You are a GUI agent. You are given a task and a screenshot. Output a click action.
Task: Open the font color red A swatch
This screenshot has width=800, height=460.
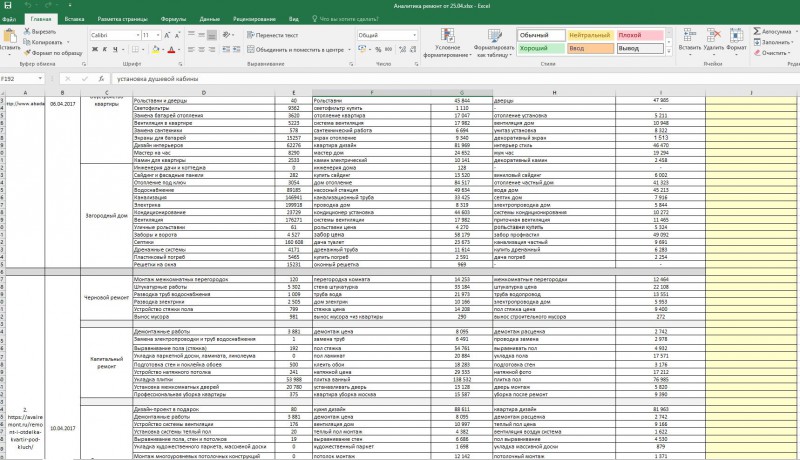pos(171,49)
